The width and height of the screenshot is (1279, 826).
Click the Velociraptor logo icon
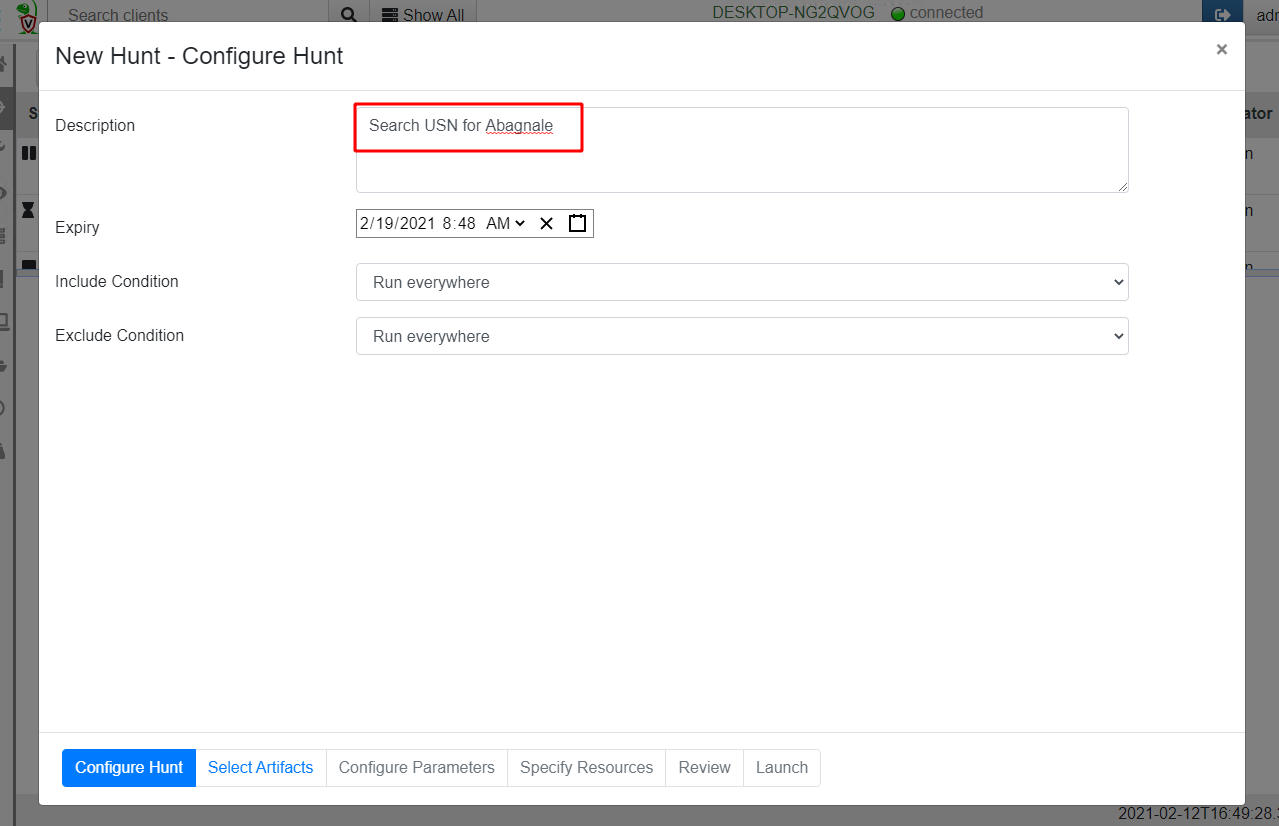click(x=28, y=14)
